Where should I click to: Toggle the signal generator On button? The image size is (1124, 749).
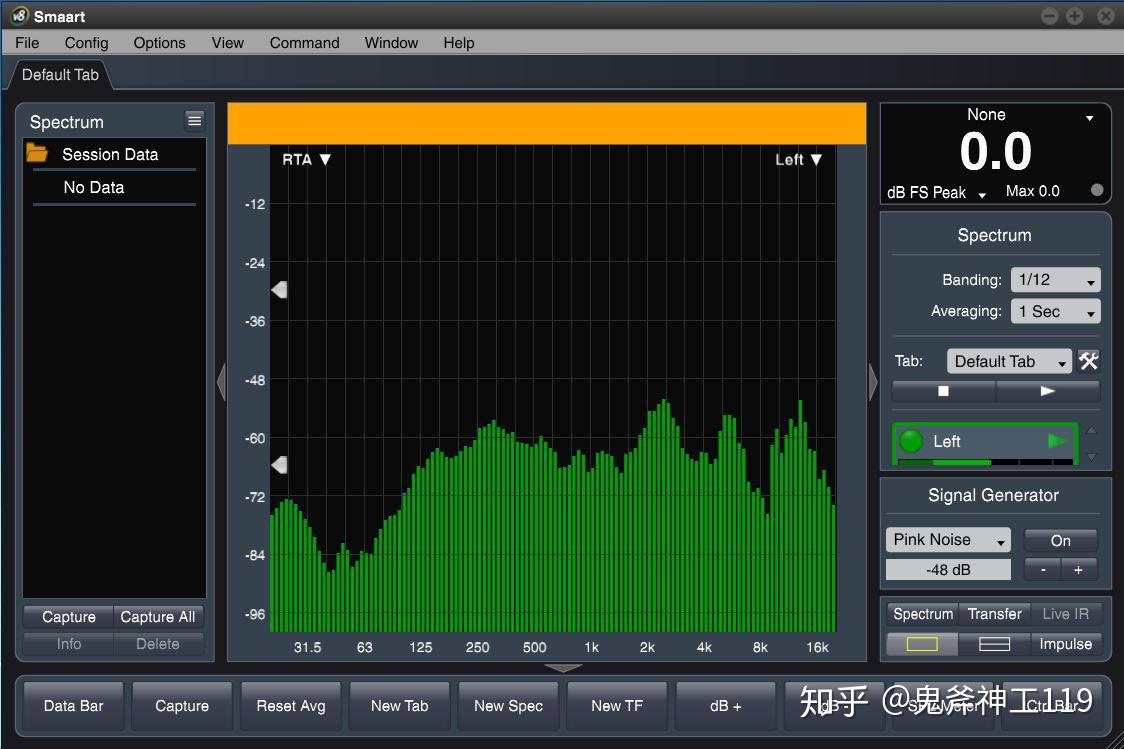(x=1060, y=540)
